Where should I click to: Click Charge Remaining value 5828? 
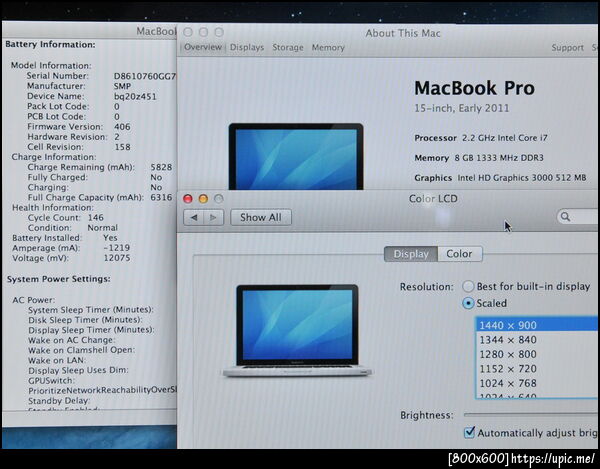pyautogui.click(x=161, y=167)
